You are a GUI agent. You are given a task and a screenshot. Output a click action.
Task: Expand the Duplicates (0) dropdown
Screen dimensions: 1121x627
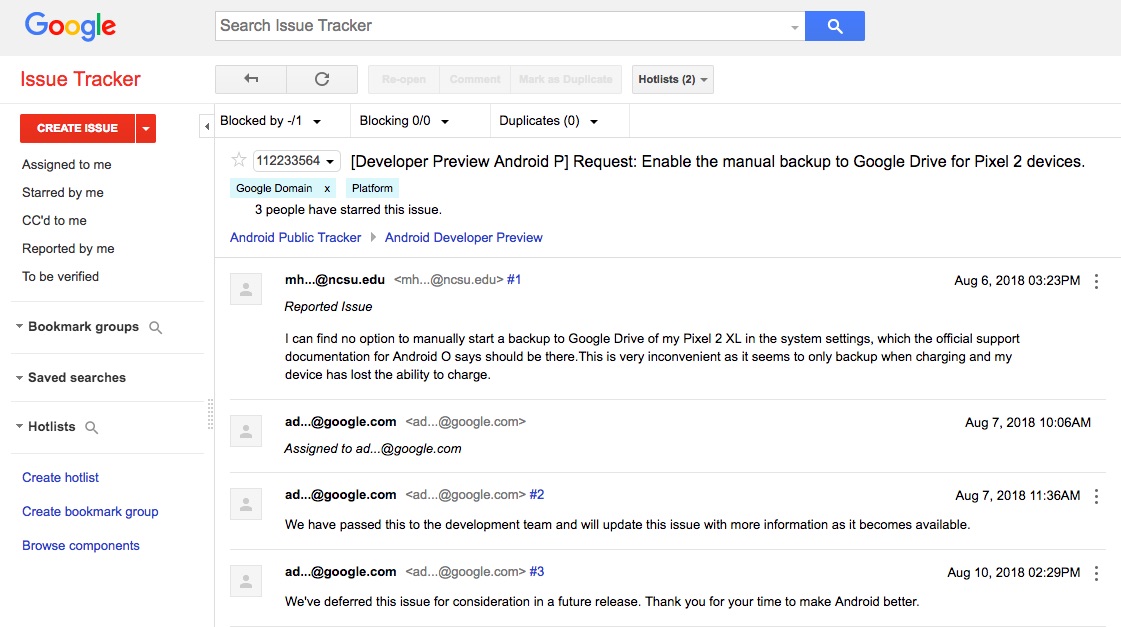[548, 121]
